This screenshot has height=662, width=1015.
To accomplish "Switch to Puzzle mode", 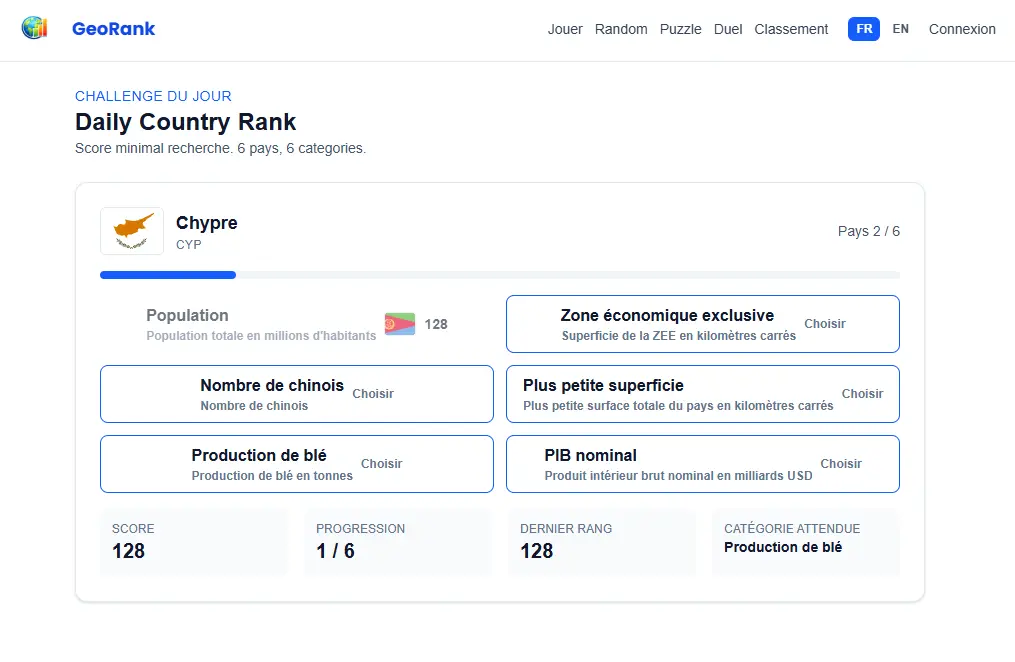I will coord(680,29).
